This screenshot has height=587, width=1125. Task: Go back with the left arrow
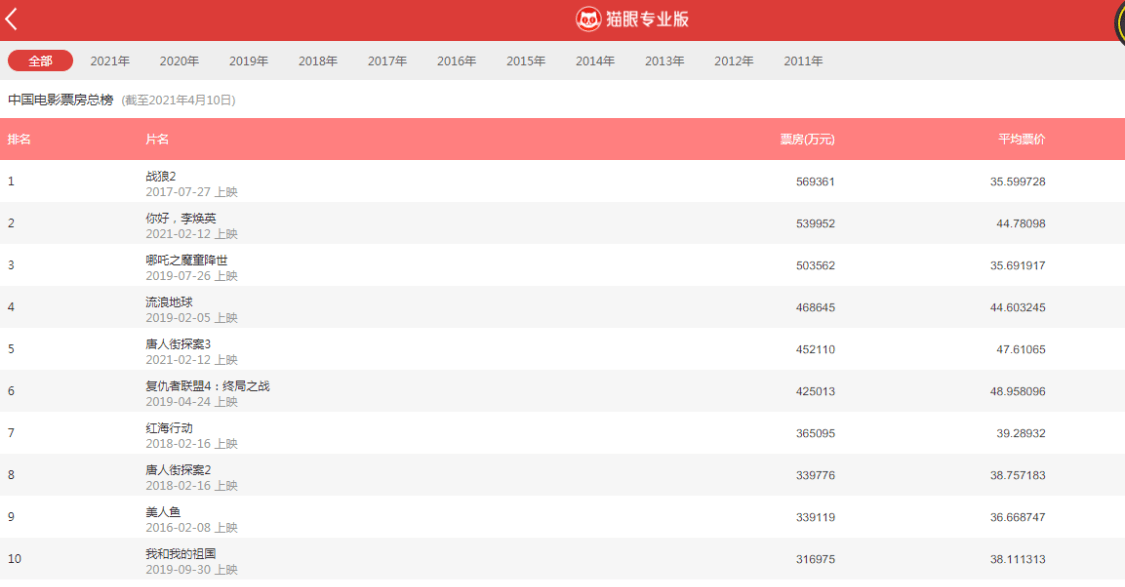(x=11, y=19)
